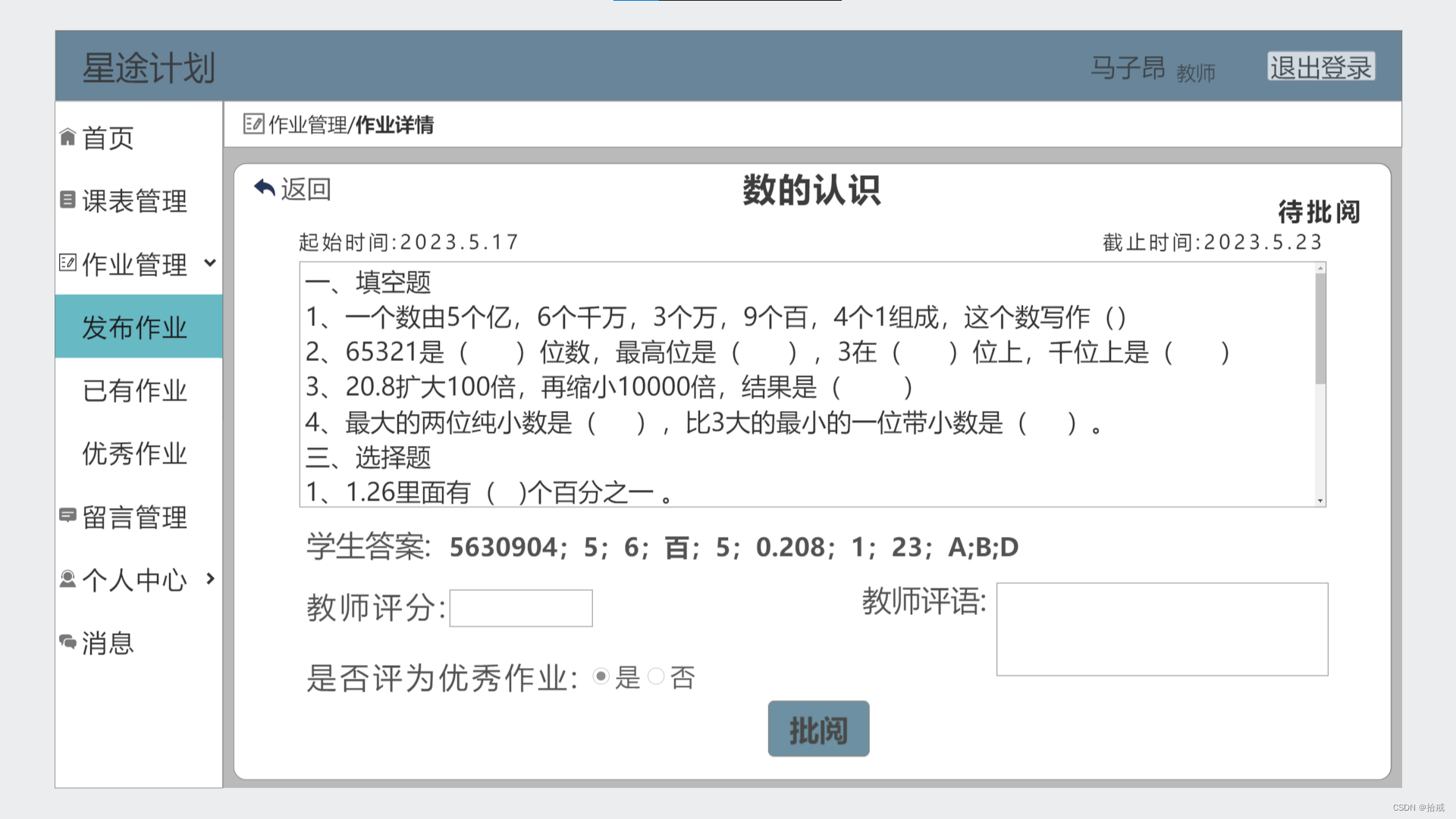Click the back arrow icon next to 返回
The height and width of the screenshot is (819, 1456).
click(x=265, y=187)
